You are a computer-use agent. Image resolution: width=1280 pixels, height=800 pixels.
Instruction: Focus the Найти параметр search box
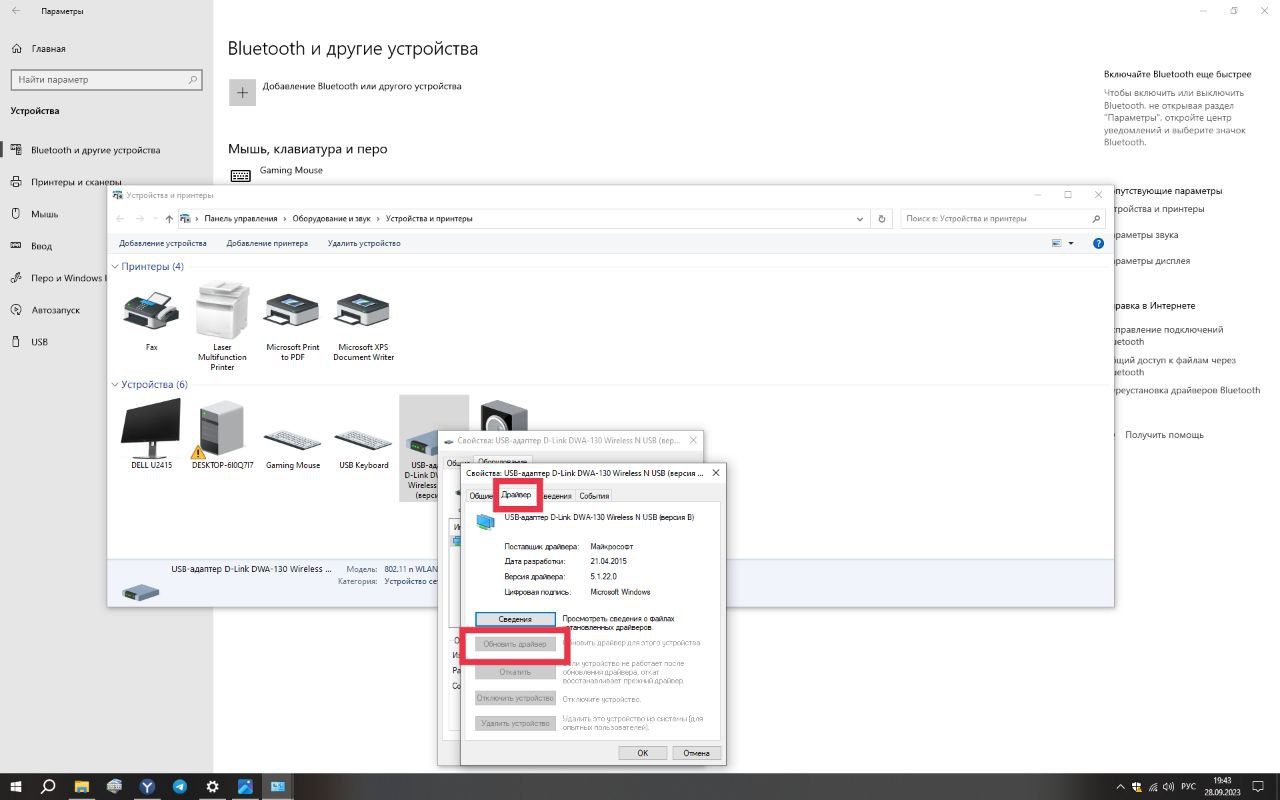pyautogui.click(x=106, y=79)
